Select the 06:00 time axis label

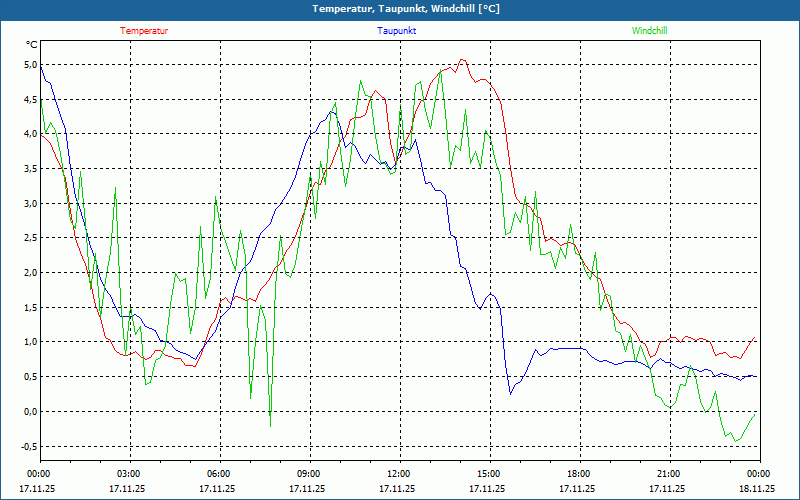[219, 474]
